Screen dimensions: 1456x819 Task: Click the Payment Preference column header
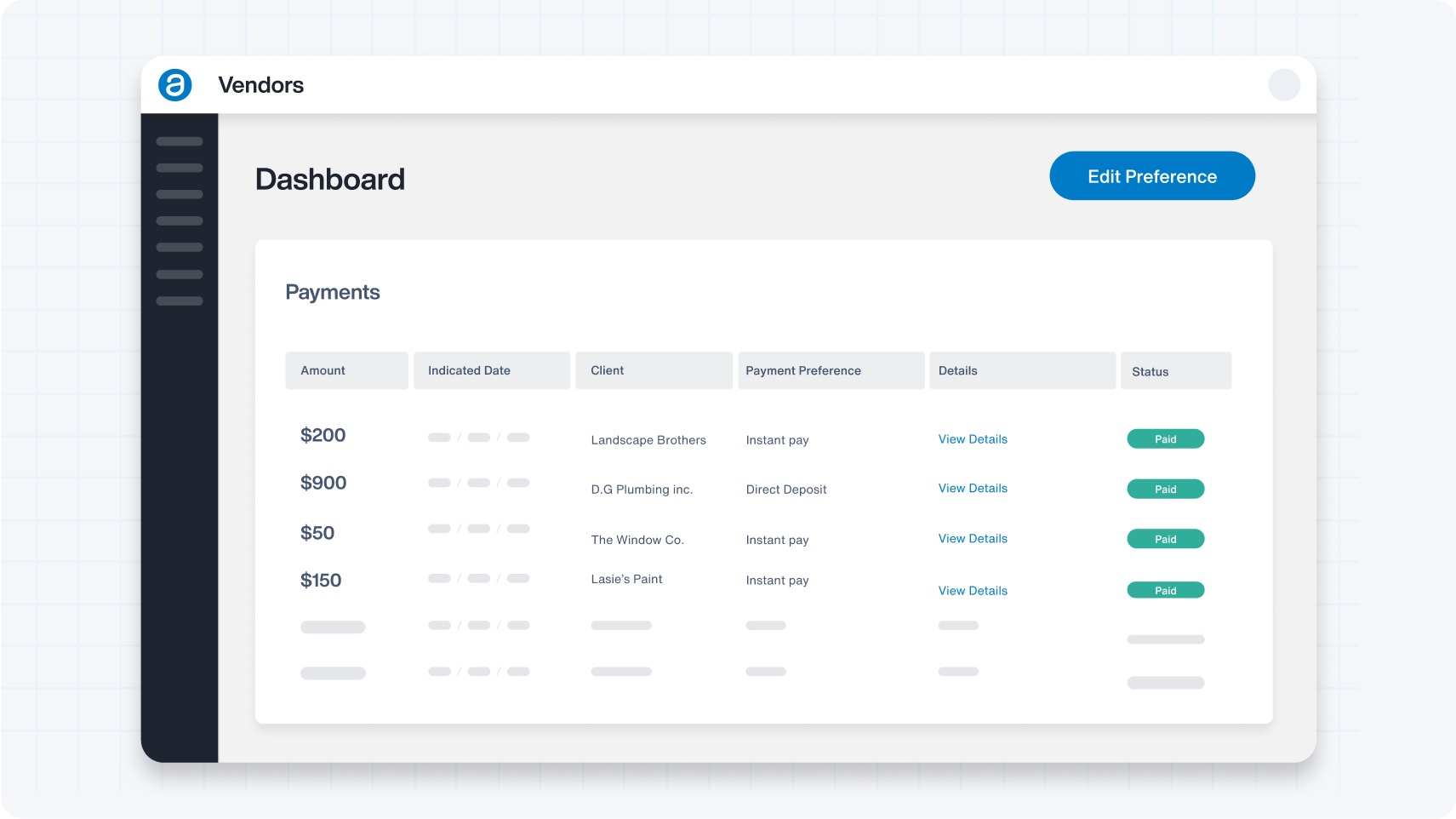pyautogui.click(x=831, y=370)
